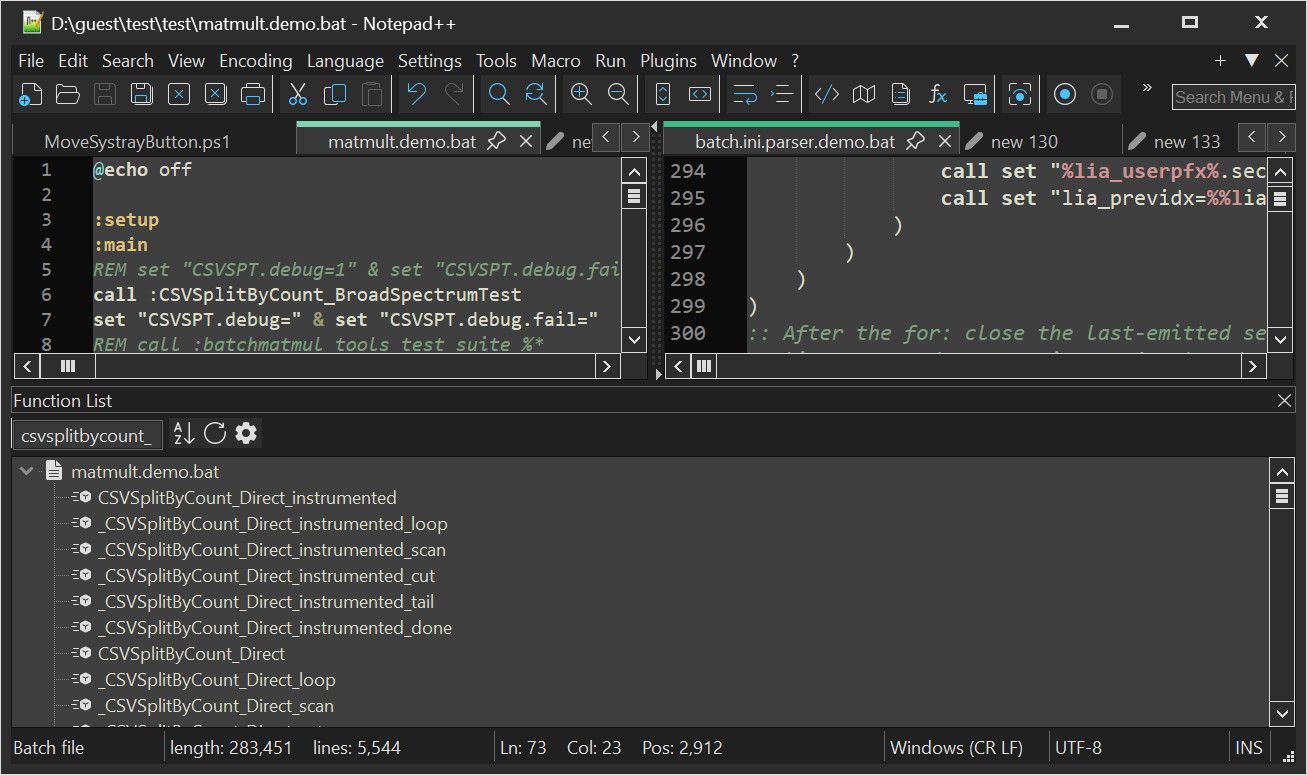Click the Folder as Workspace icon
This screenshot has width=1307, height=775.
click(x=975, y=95)
